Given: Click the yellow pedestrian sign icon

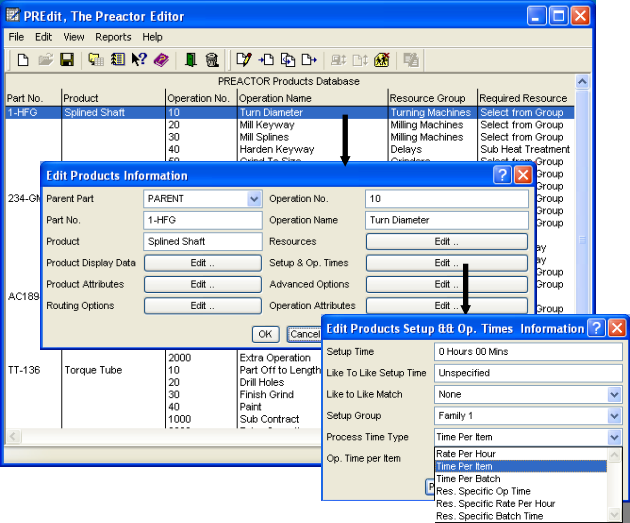Looking at the screenshot, I should [382, 60].
